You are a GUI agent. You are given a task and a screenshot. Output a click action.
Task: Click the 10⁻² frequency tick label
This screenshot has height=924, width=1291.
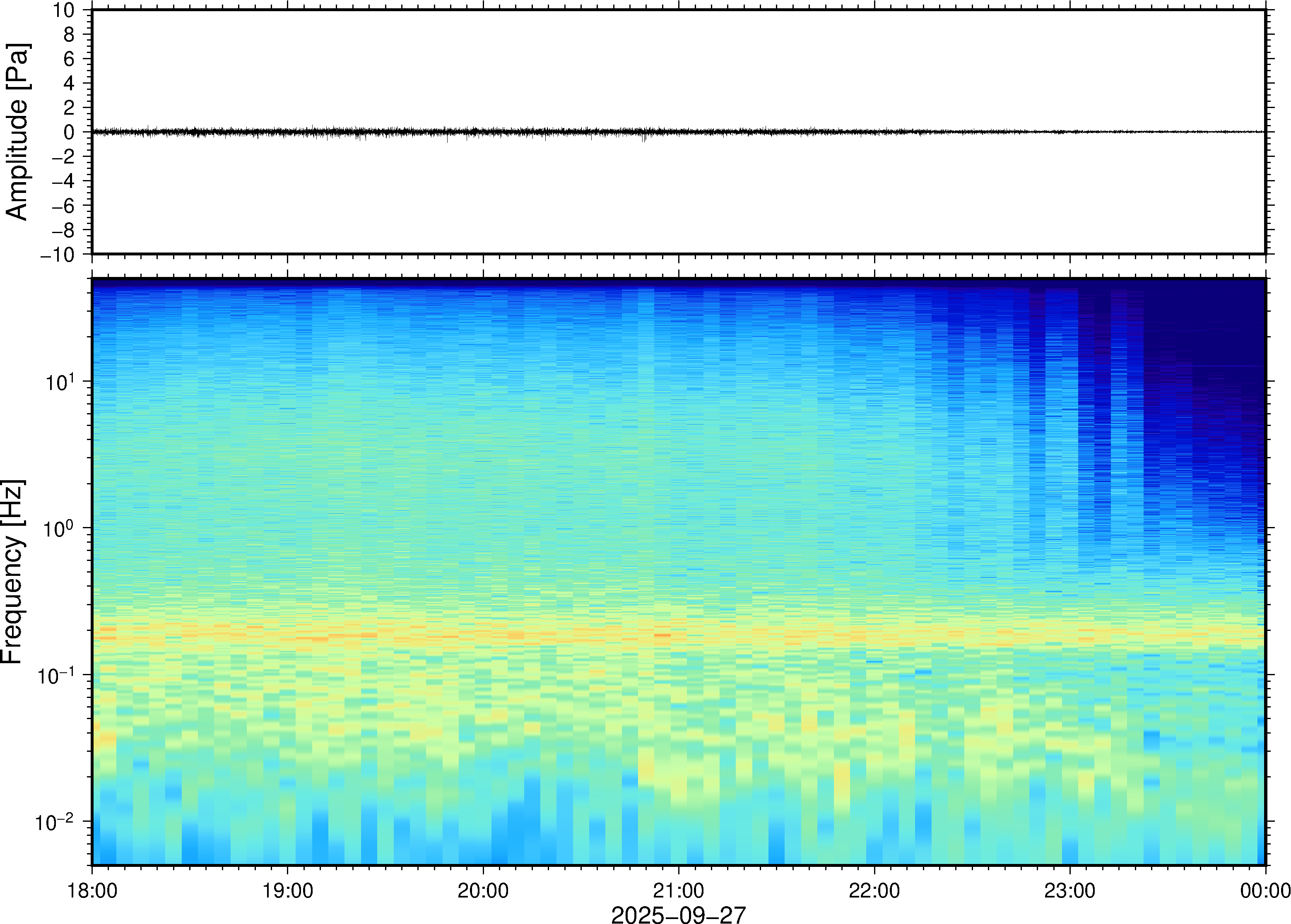pyautogui.click(x=55, y=822)
